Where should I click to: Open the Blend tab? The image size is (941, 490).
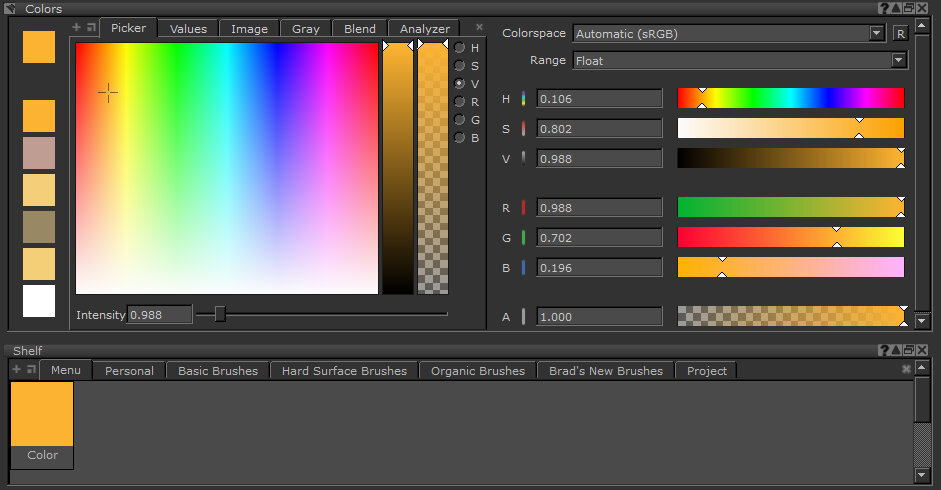pos(360,29)
